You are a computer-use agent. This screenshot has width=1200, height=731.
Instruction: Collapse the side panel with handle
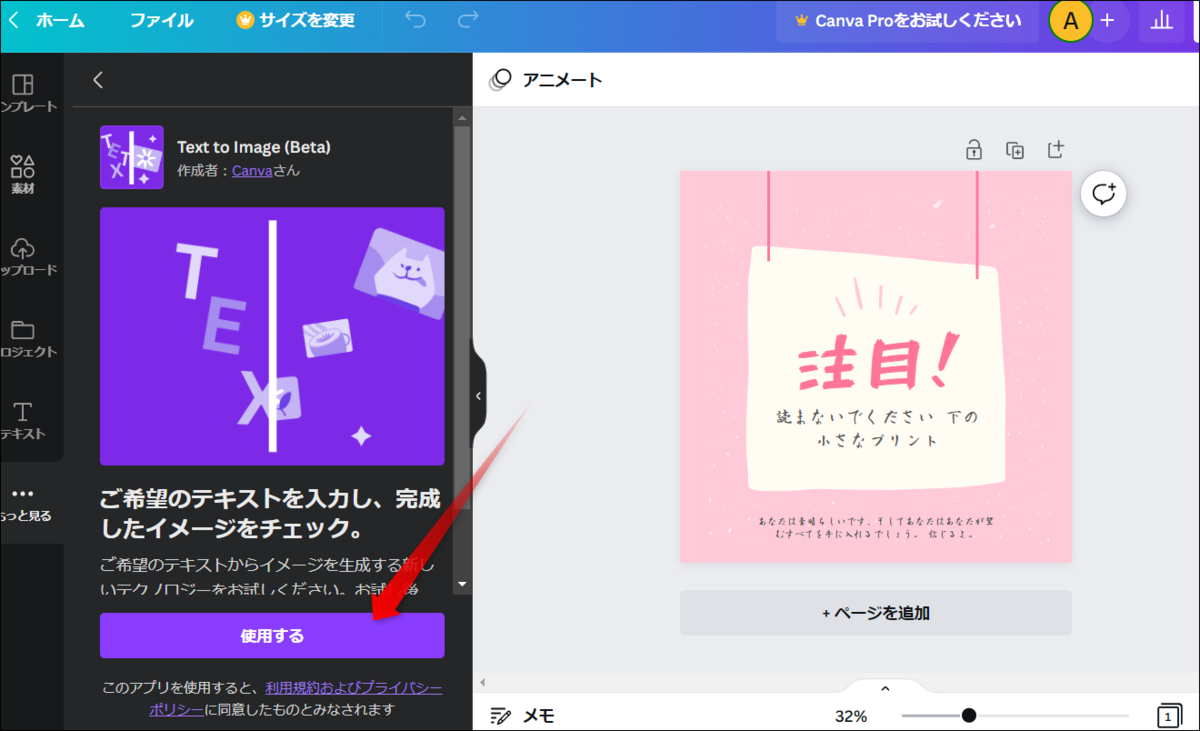478,396
